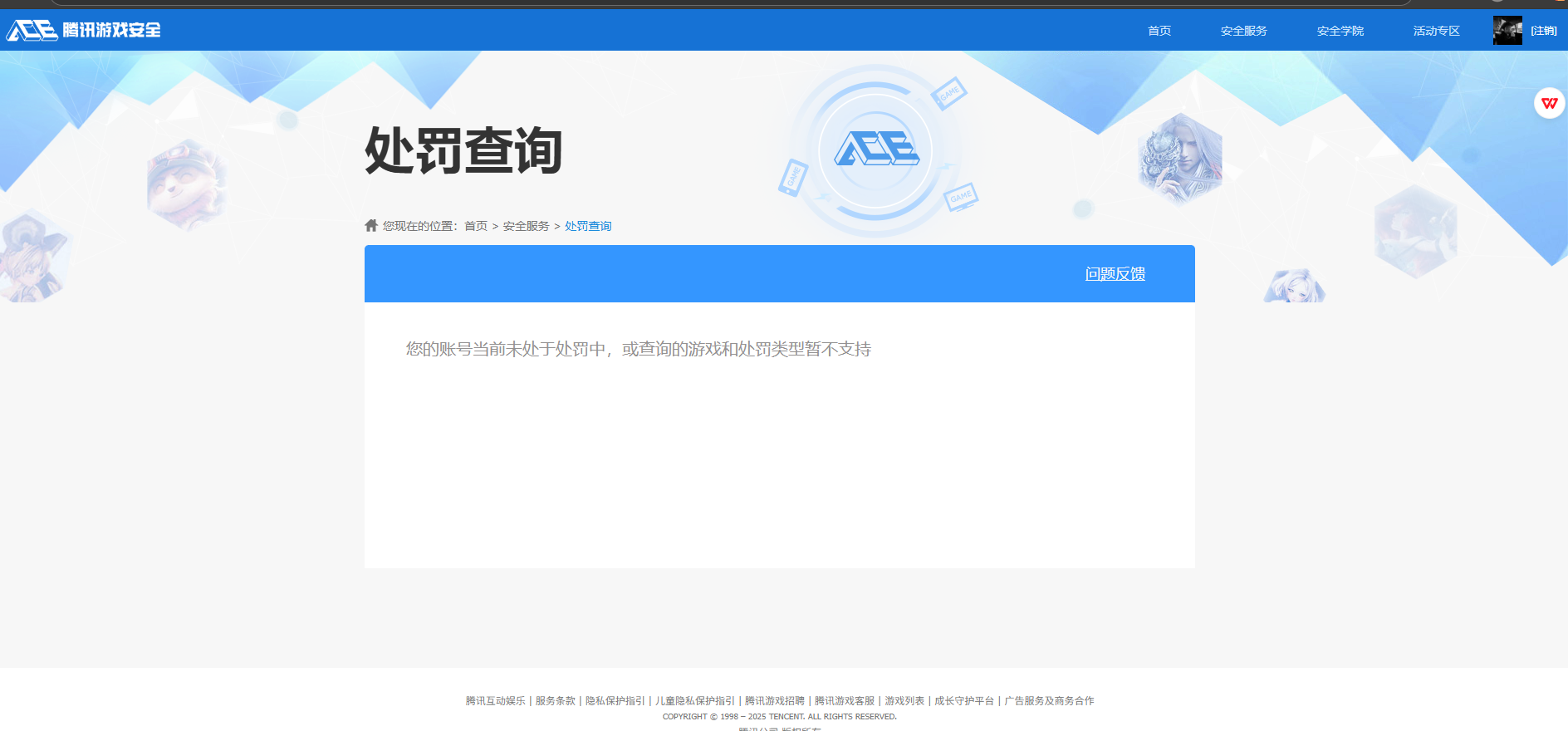Image resolution: width=1568 pixels, height=731 pixels.
Task: Go to 首页 in top navigation bar
Action: coord(1159,31)
